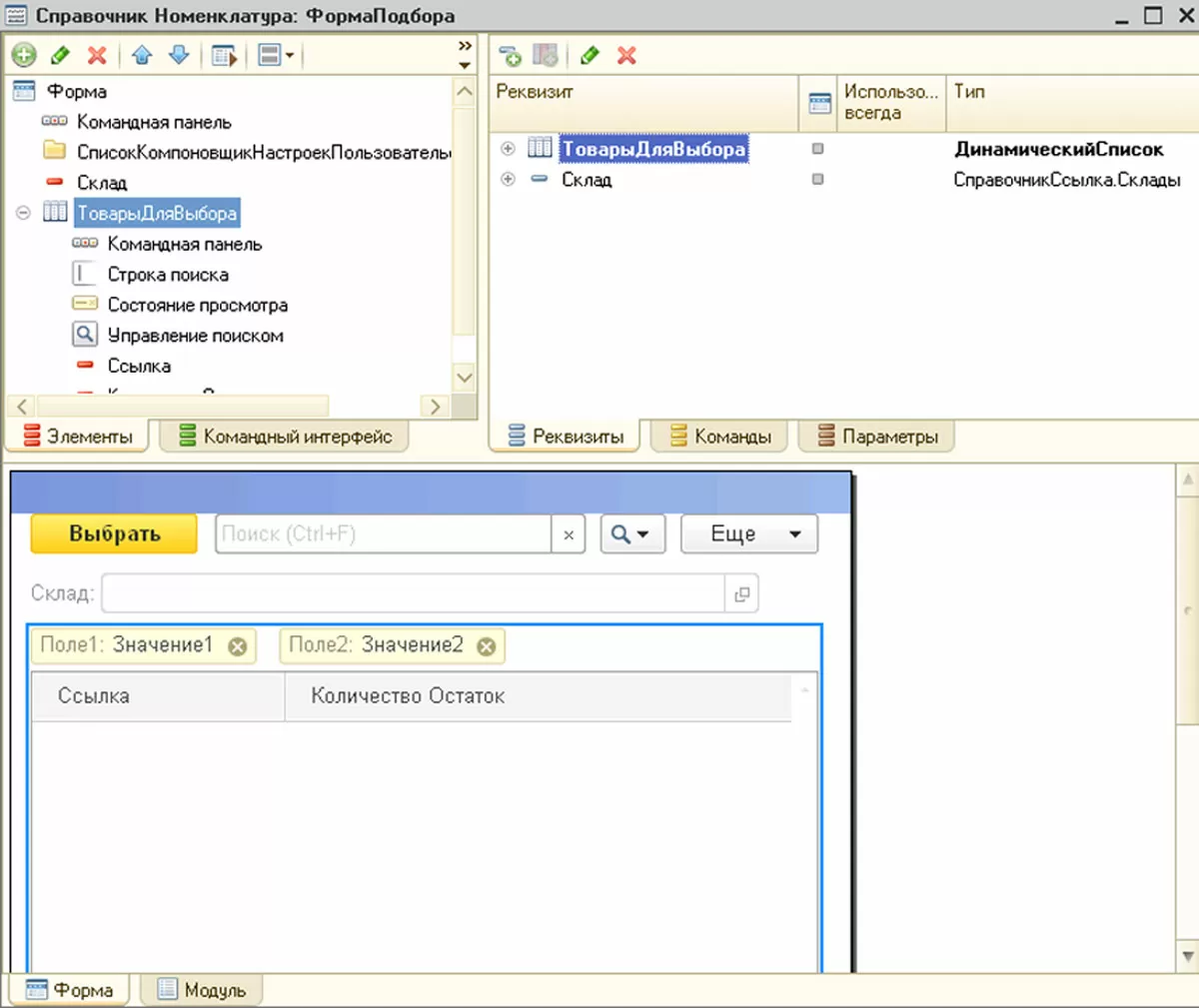Toggle 'use always' checkbox for Склад attribute
1199x1008 pixels.
(x=818, y=180)
